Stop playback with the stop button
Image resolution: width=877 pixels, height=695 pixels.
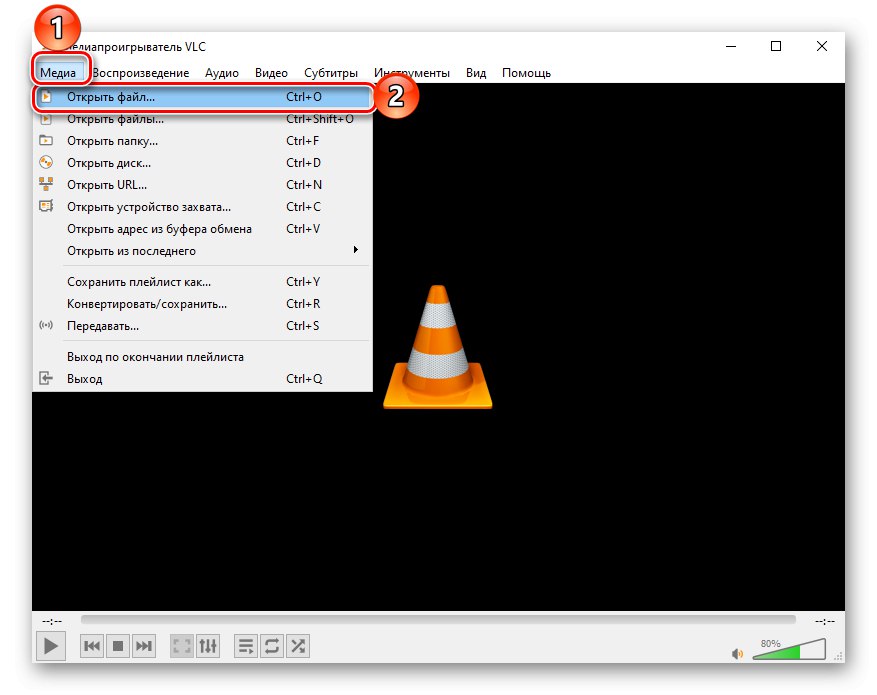[118, 646]
